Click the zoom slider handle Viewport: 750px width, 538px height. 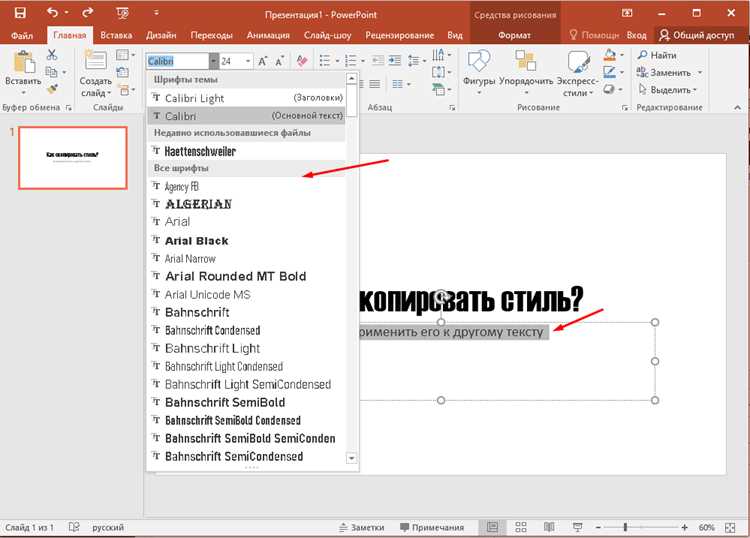(x=625, y=527)
